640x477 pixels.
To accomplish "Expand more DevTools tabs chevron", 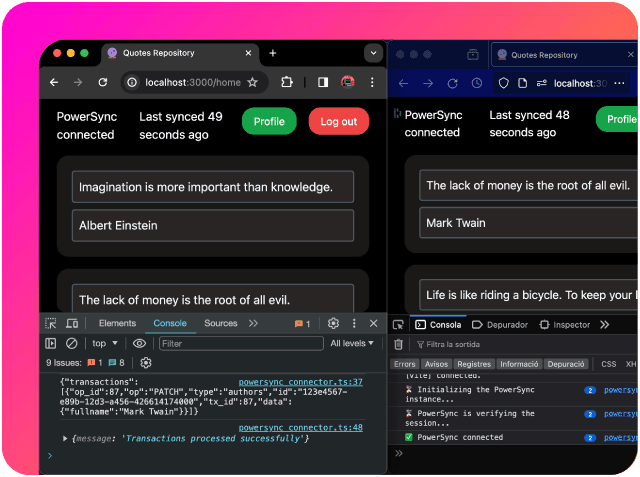I will coord(253,323).
